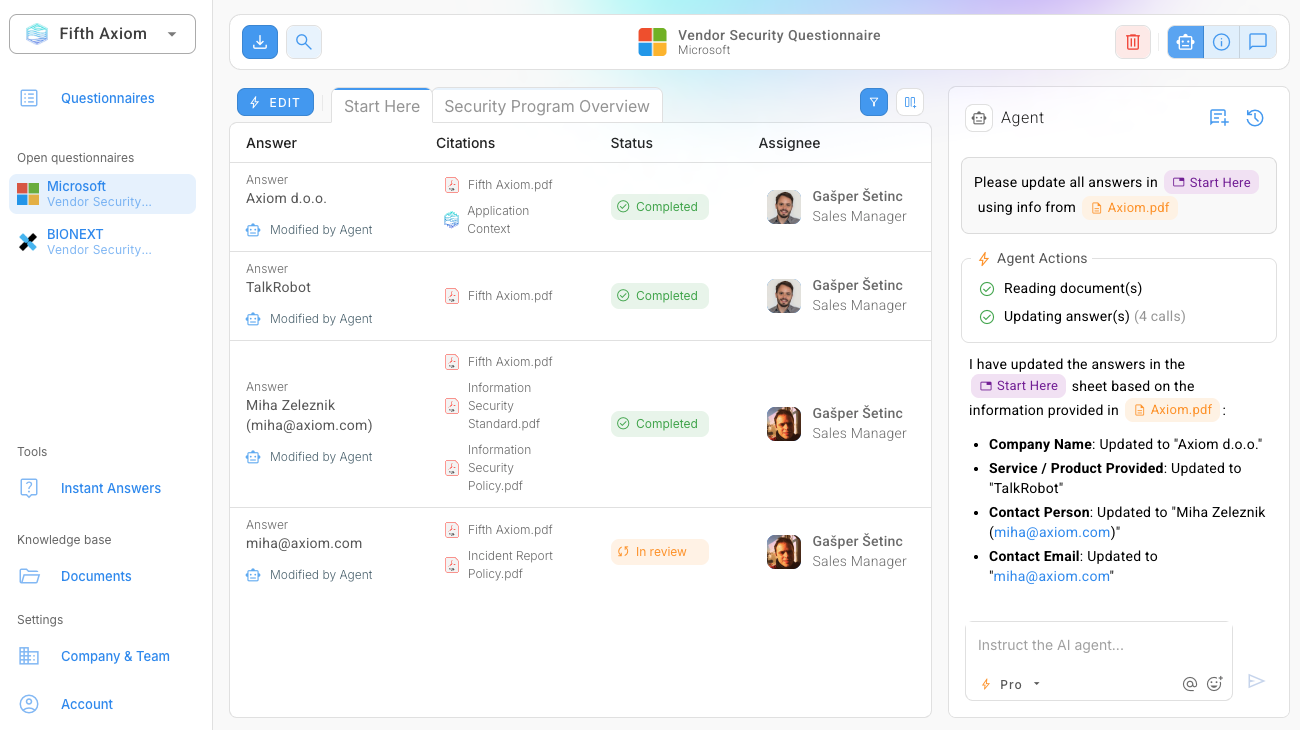Click the filter icon above table

pyautogui.click(x=874, y=102)
